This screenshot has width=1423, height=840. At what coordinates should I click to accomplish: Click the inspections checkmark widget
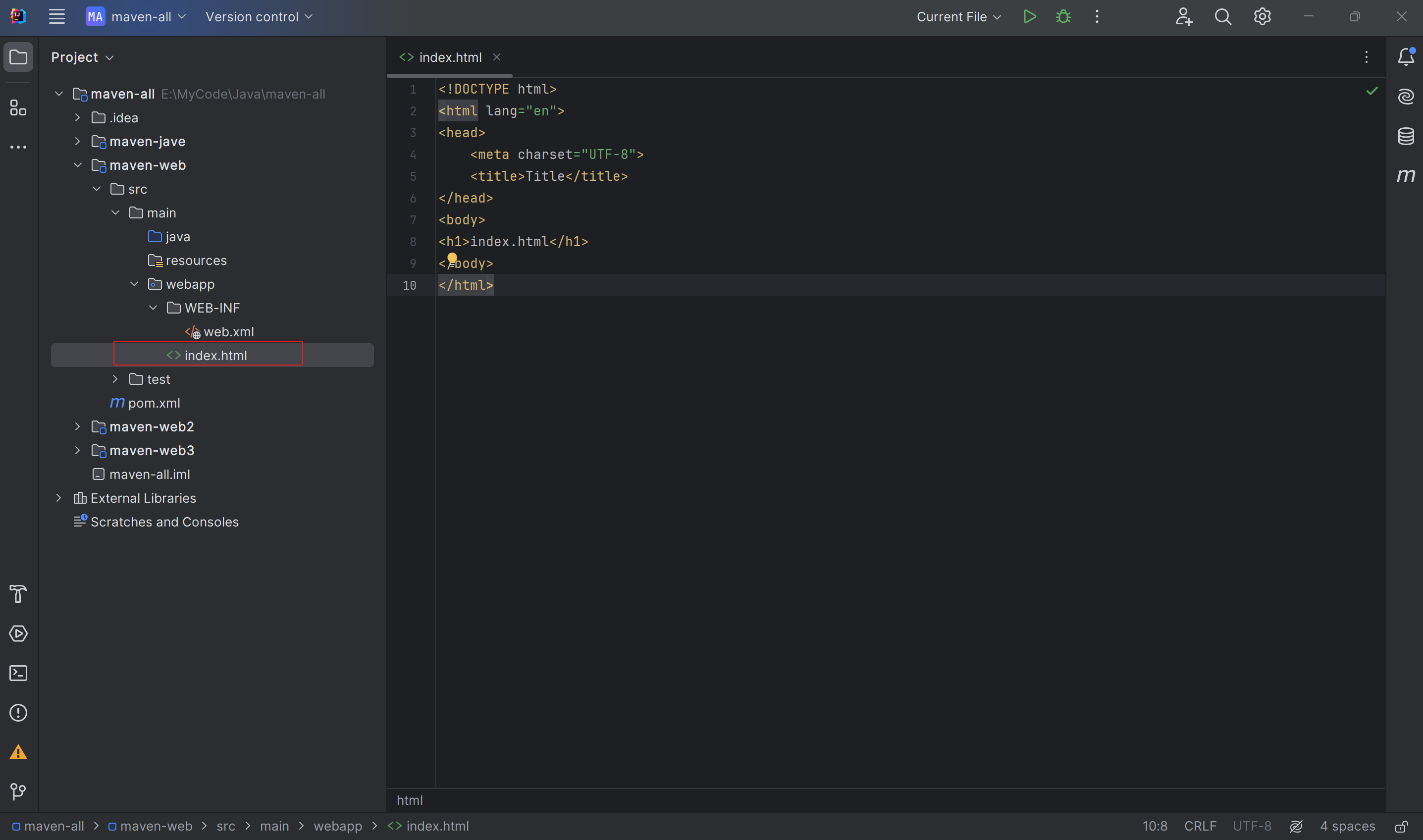1371,91
